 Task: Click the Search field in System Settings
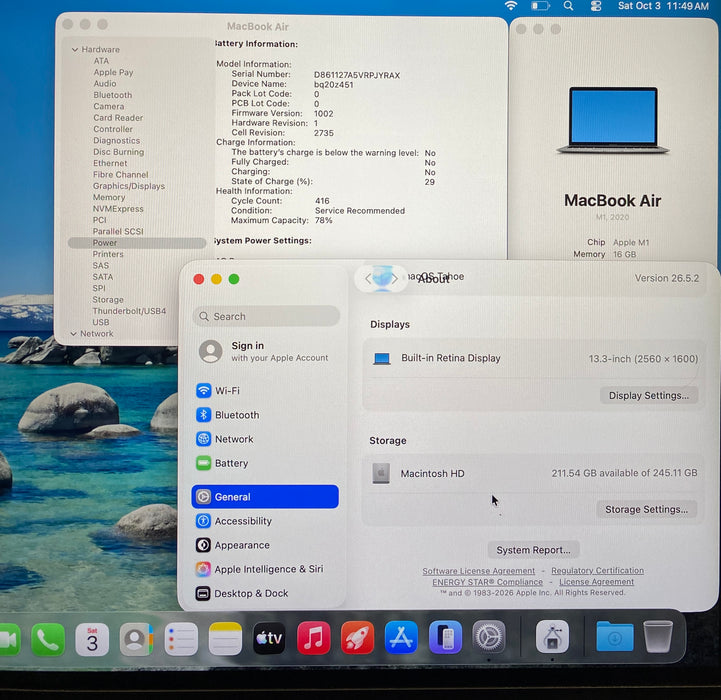point(266,316)
